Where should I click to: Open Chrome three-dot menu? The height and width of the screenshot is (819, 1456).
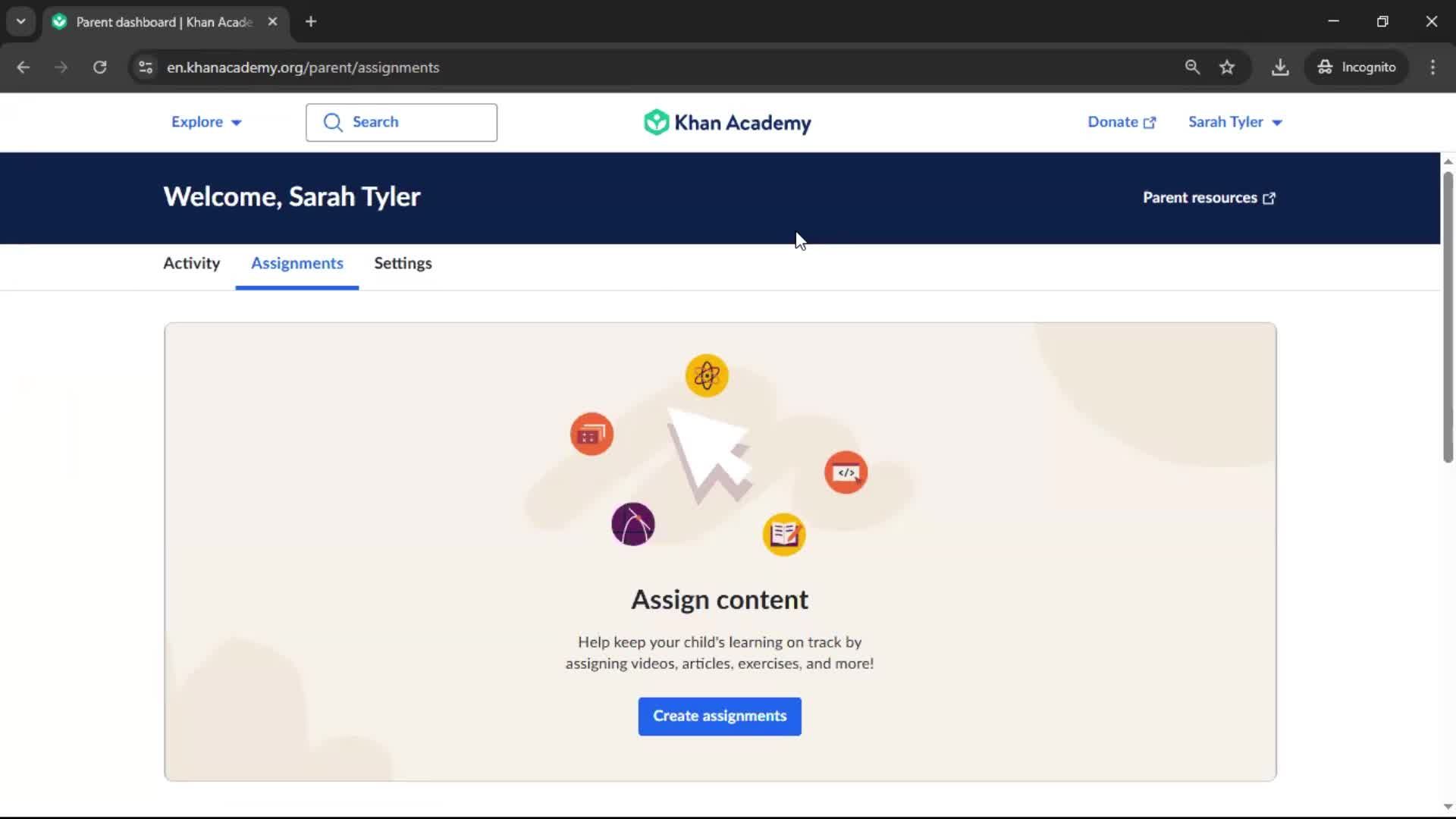pyautogui.click(x=1432, y=67)
